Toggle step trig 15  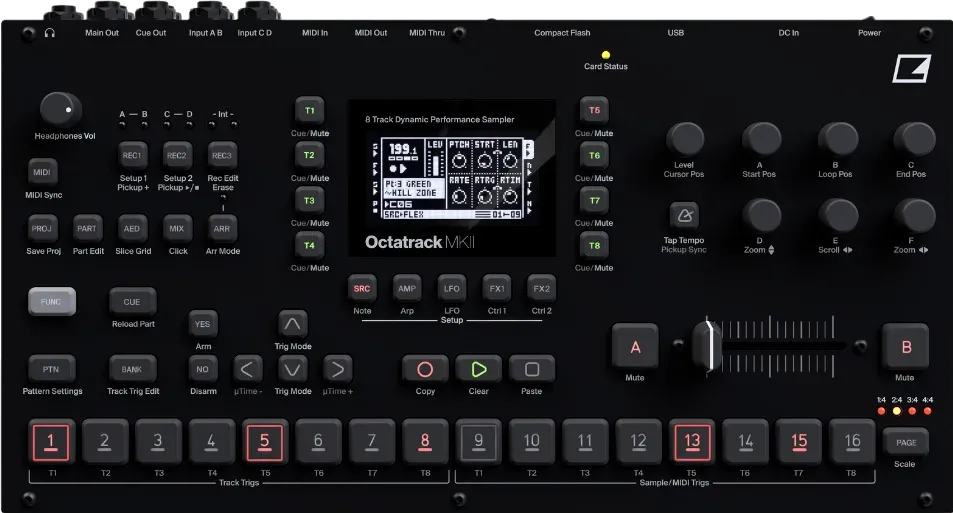[x=799, y=442]
